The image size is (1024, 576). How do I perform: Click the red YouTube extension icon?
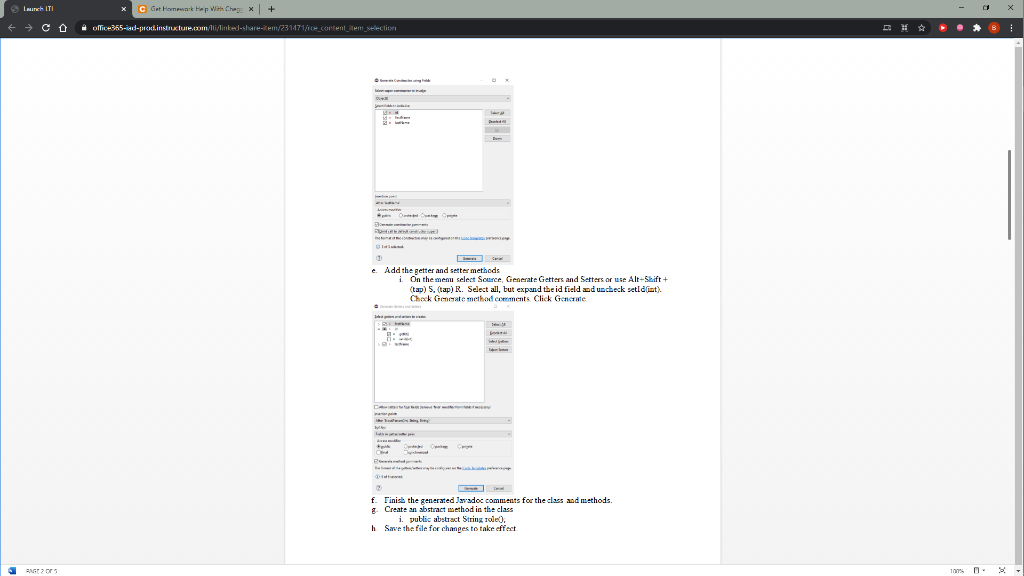coord(943,28)
